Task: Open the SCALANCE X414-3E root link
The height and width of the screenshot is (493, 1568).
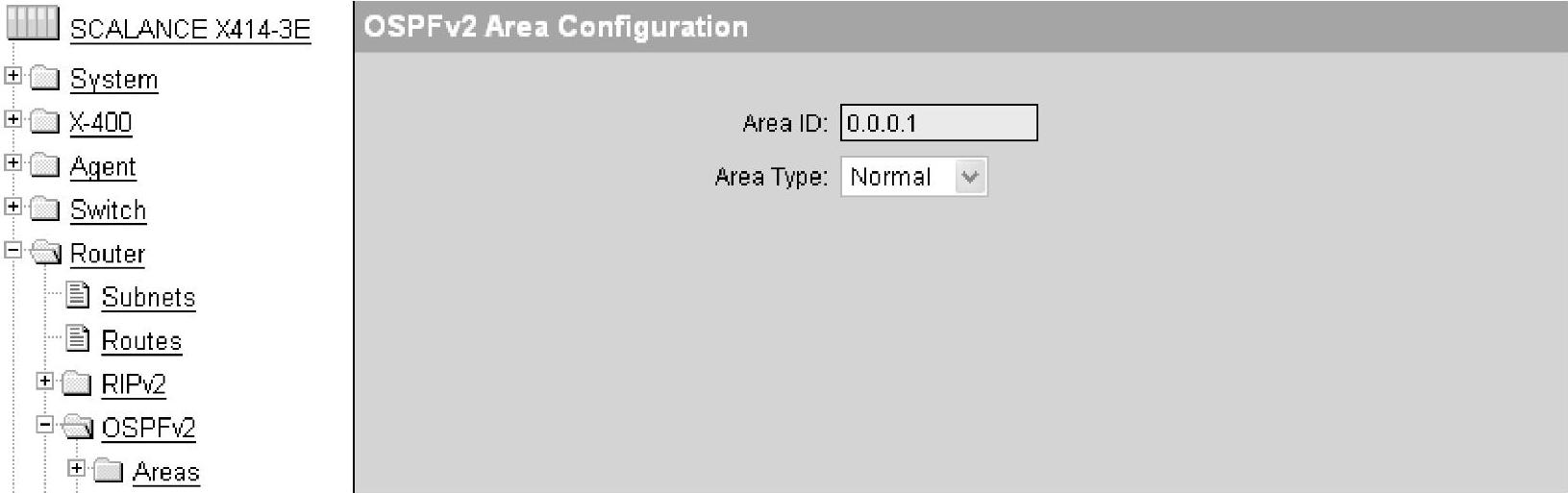Action: point(190,29)
